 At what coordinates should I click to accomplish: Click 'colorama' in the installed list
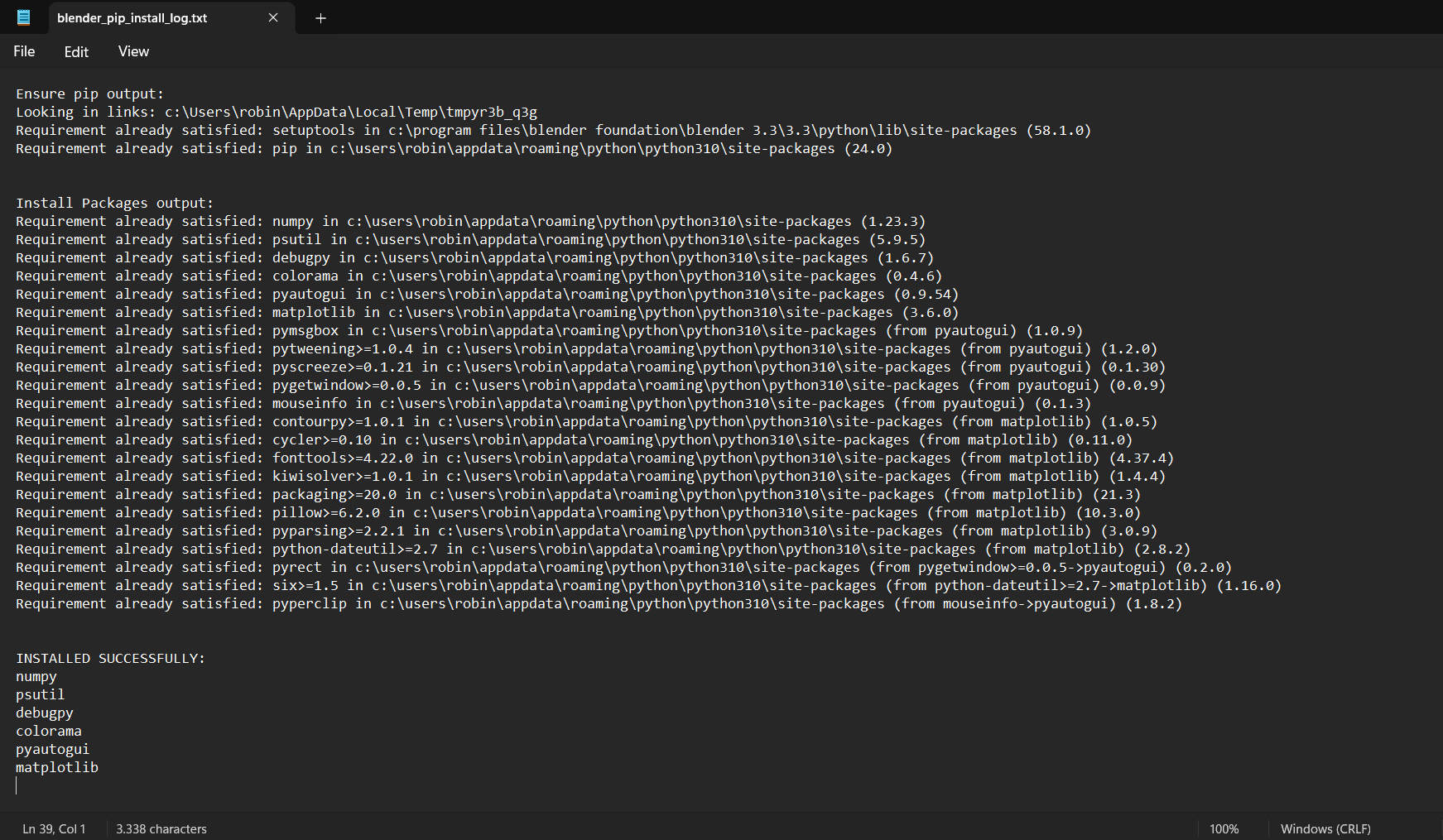click(x=49, y=731)
